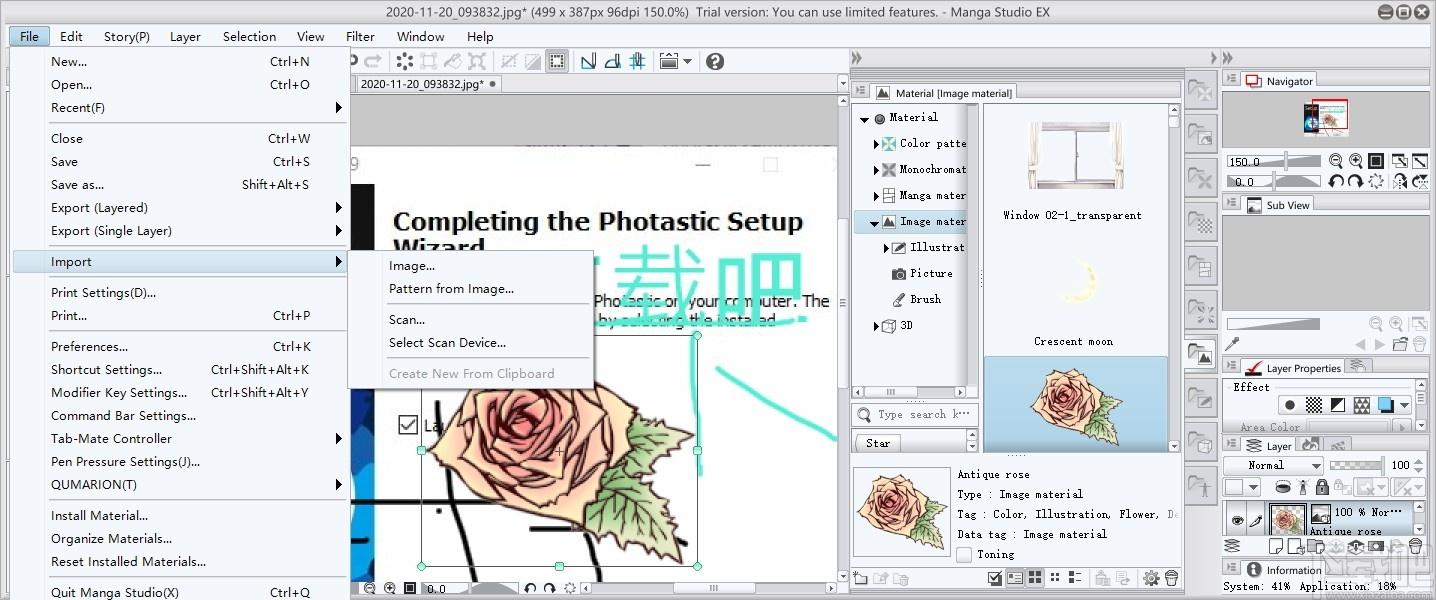This screenshot has height=600, width=1436.
Task: Click Install Material... entry
Action: click(100, 516)
